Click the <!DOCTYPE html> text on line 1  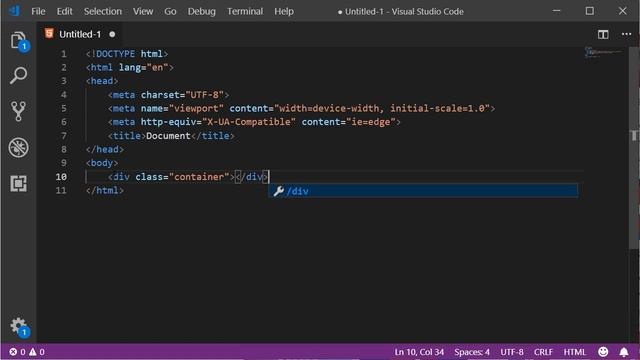click(127, 54)
